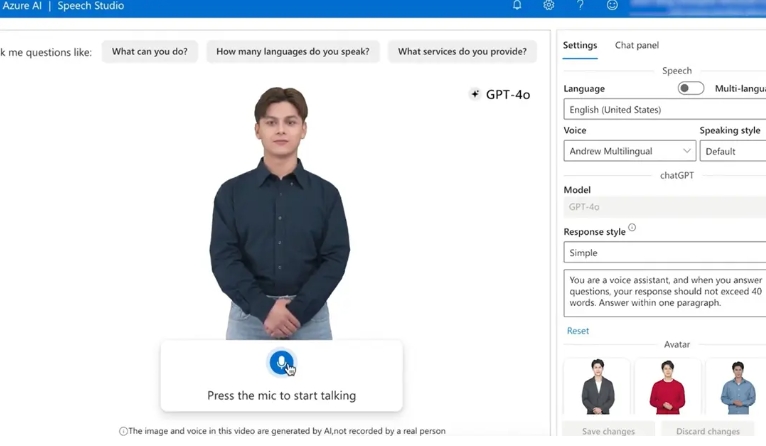
Task: Select the Settings tab
Action: (580, 45)
